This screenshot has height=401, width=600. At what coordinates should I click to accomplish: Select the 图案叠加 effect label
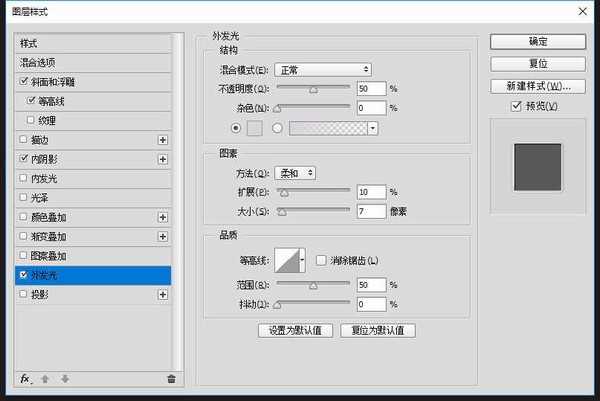[x=49, y=256]
